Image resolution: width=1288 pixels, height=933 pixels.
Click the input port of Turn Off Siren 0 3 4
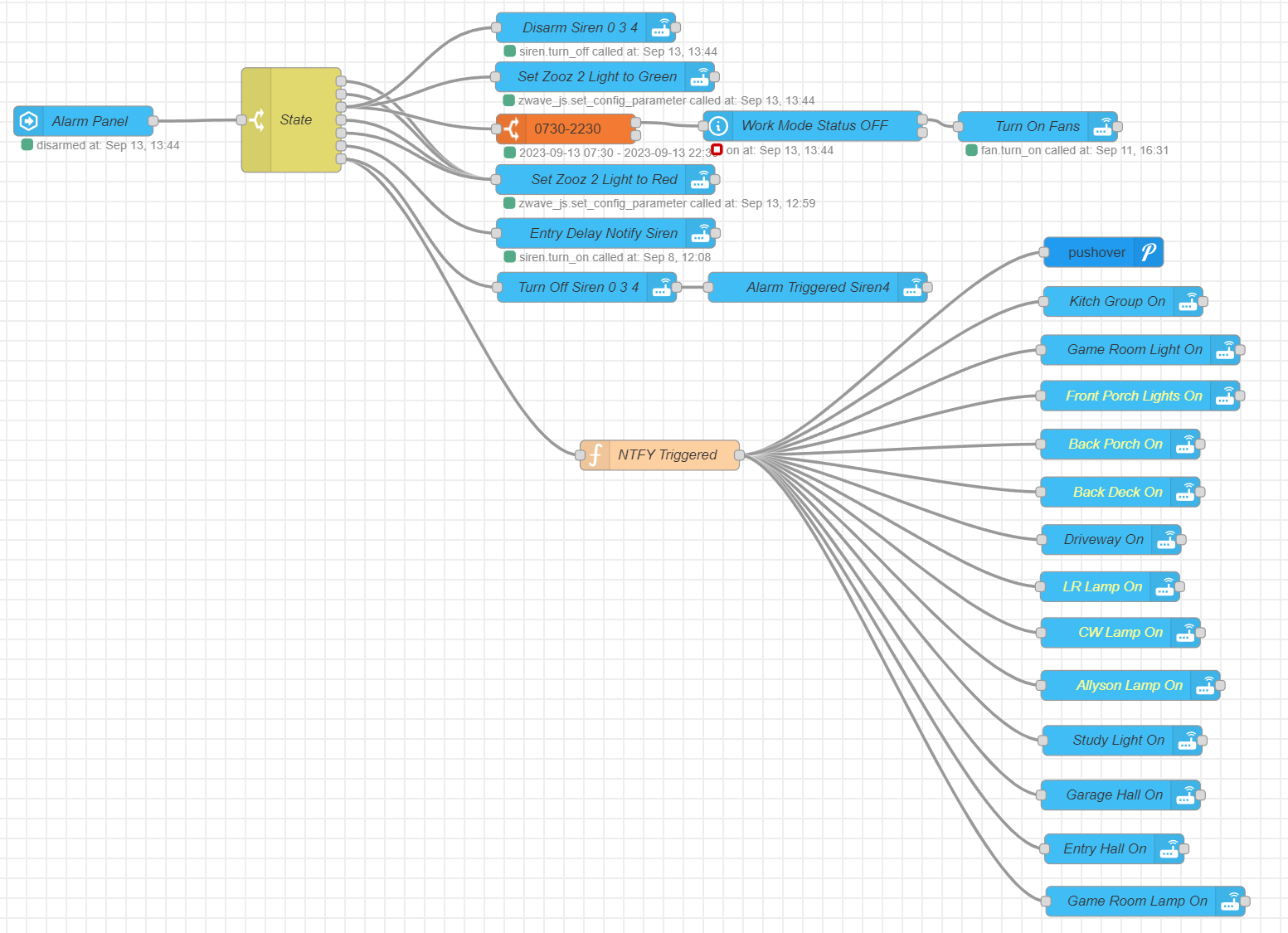pyautogui.click(x=498, y=288)
